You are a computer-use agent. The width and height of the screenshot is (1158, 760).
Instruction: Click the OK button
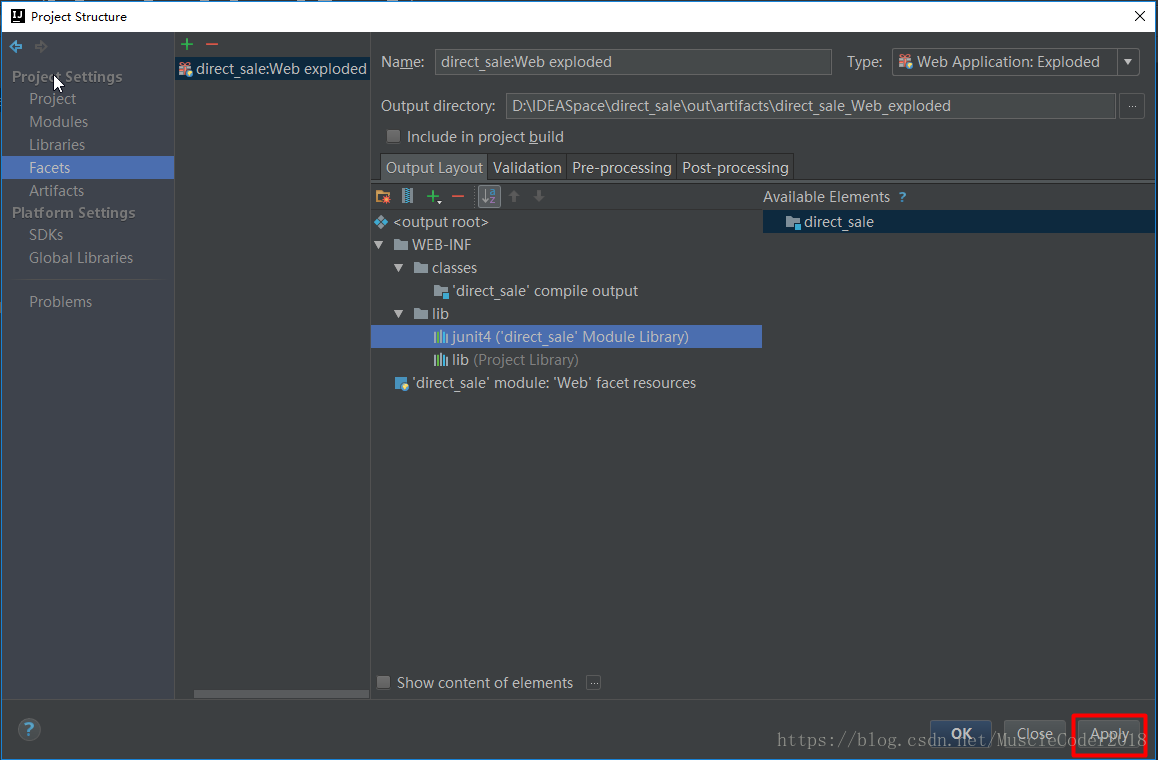click(x=961, y=734)
